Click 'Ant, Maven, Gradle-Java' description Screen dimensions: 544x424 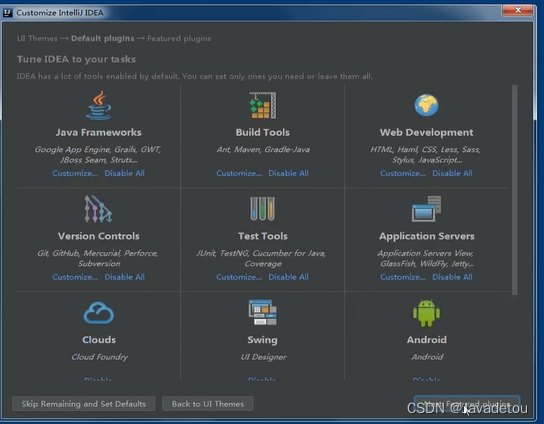[x=263, y=150]
